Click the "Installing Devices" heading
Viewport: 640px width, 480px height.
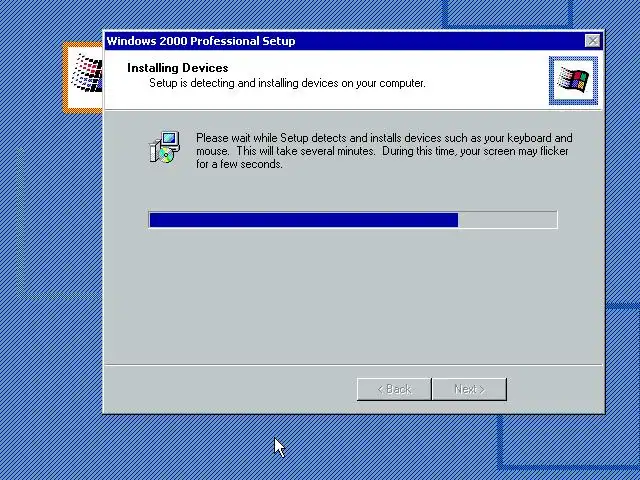178,68
